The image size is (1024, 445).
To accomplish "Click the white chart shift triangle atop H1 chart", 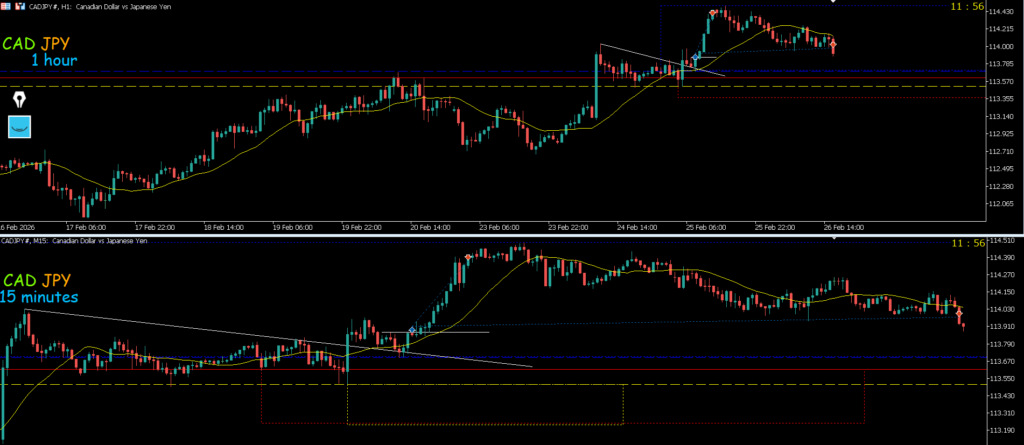I will pyautogui.click(x=833, y=2).
